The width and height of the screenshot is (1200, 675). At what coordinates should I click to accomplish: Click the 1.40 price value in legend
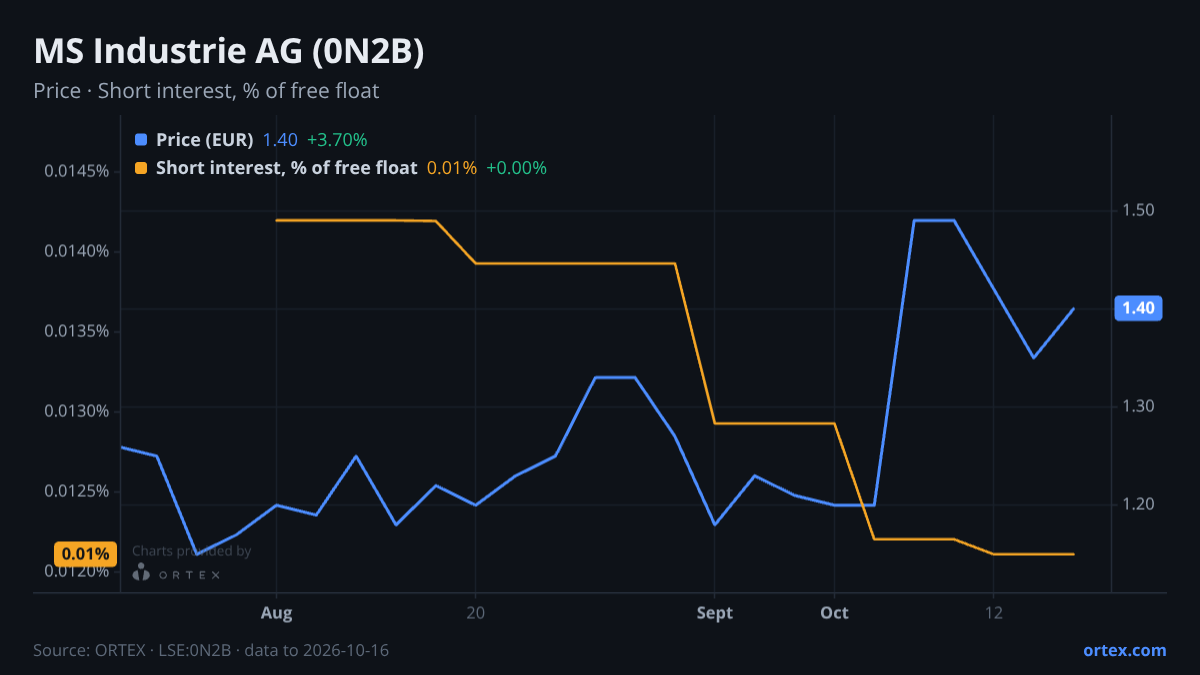coord(280,140)
